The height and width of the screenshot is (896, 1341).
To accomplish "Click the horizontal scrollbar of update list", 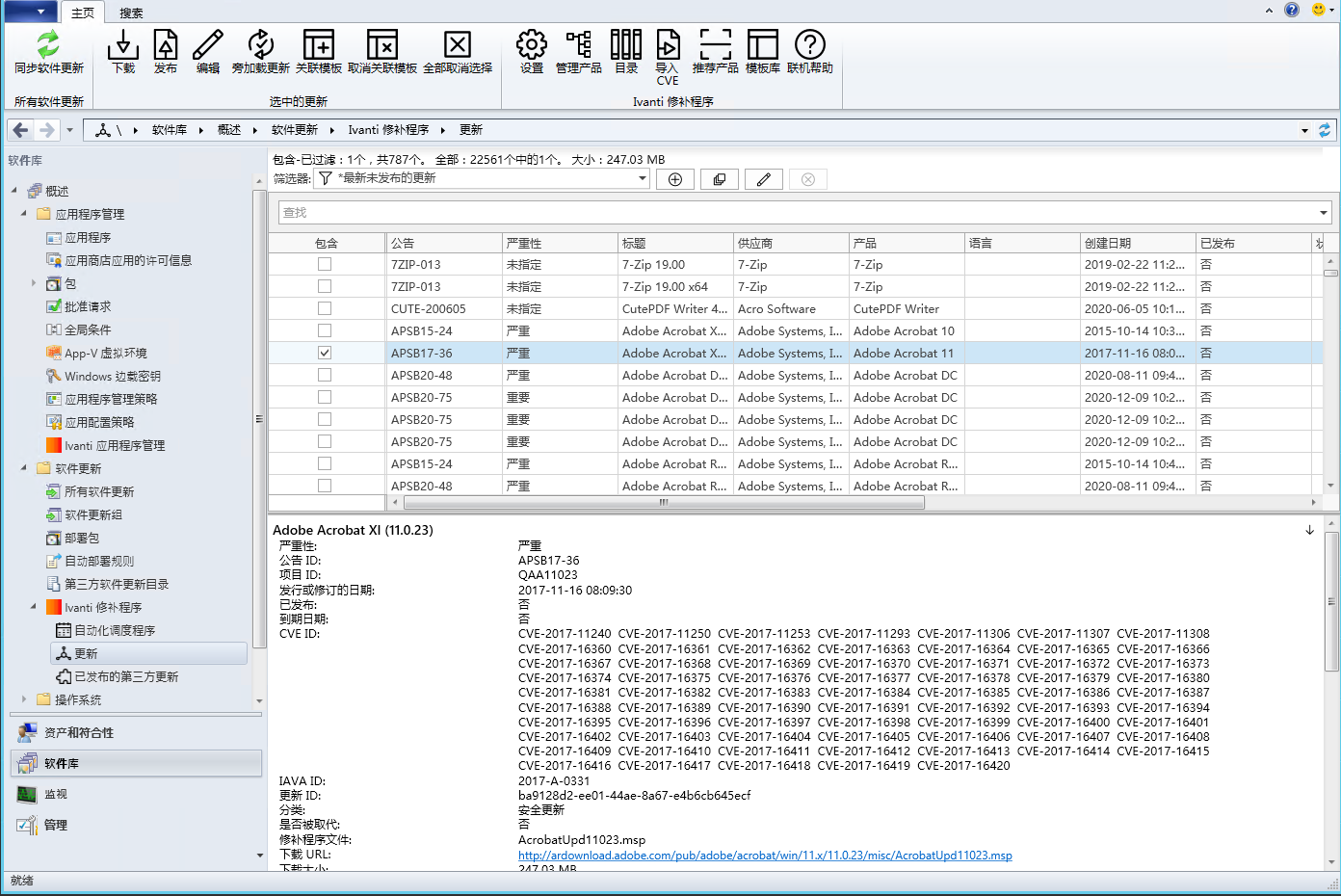I will [x=664, y=502].
